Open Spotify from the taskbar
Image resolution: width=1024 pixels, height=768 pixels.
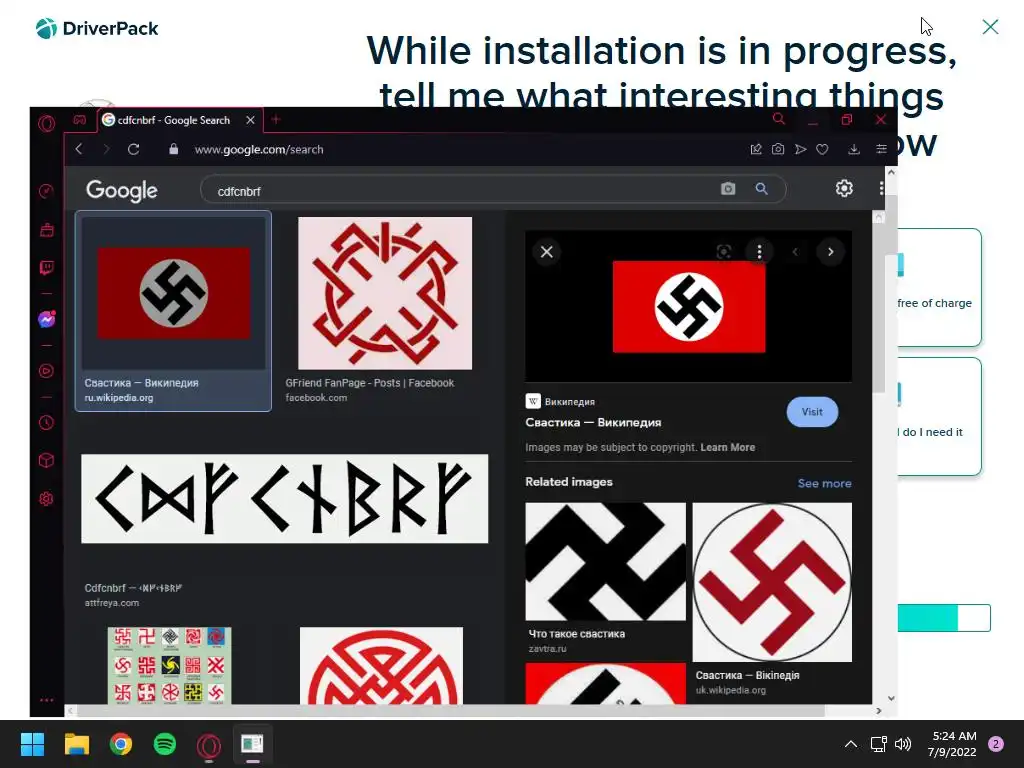(165, 744)
